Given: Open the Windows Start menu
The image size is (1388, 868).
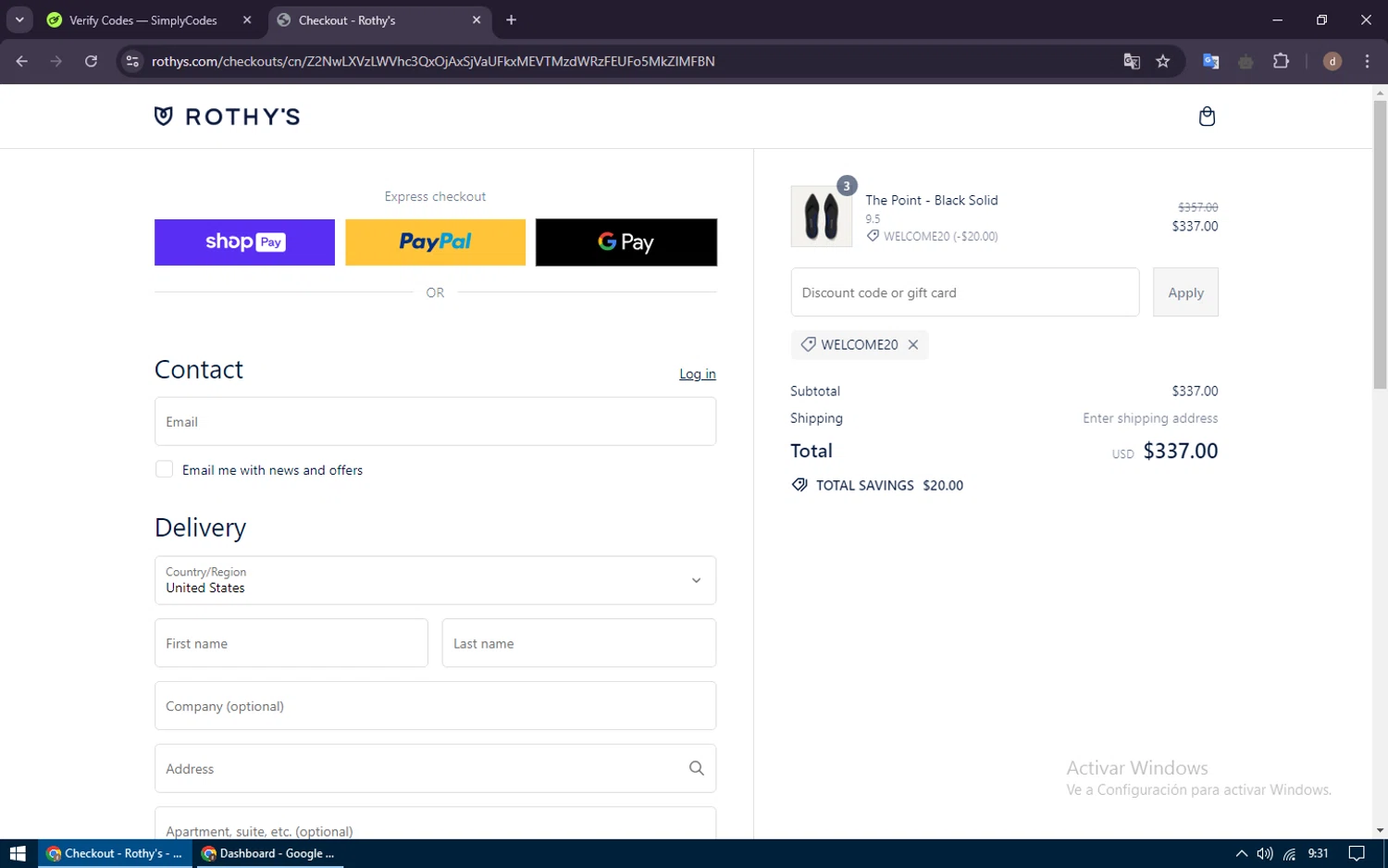Looking at the screenshot, I should click(x=18, y=853).
